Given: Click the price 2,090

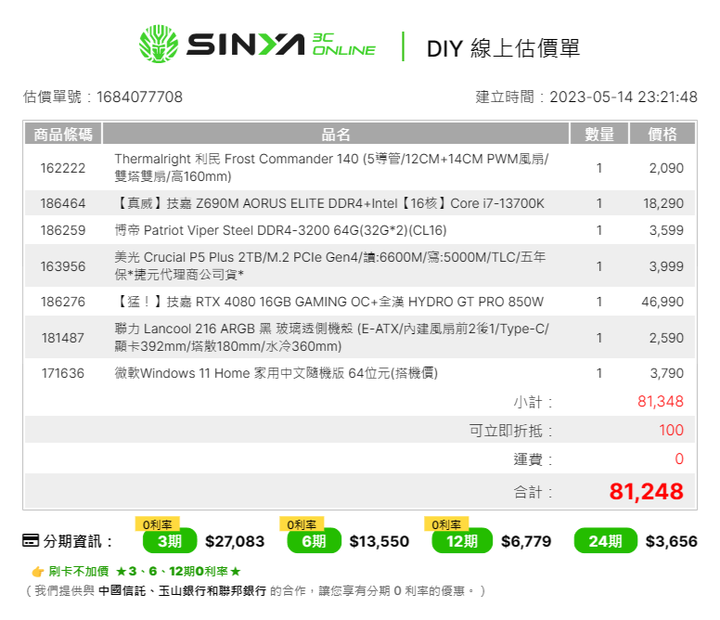Looking at the screenshot, I should coord(666,168).
